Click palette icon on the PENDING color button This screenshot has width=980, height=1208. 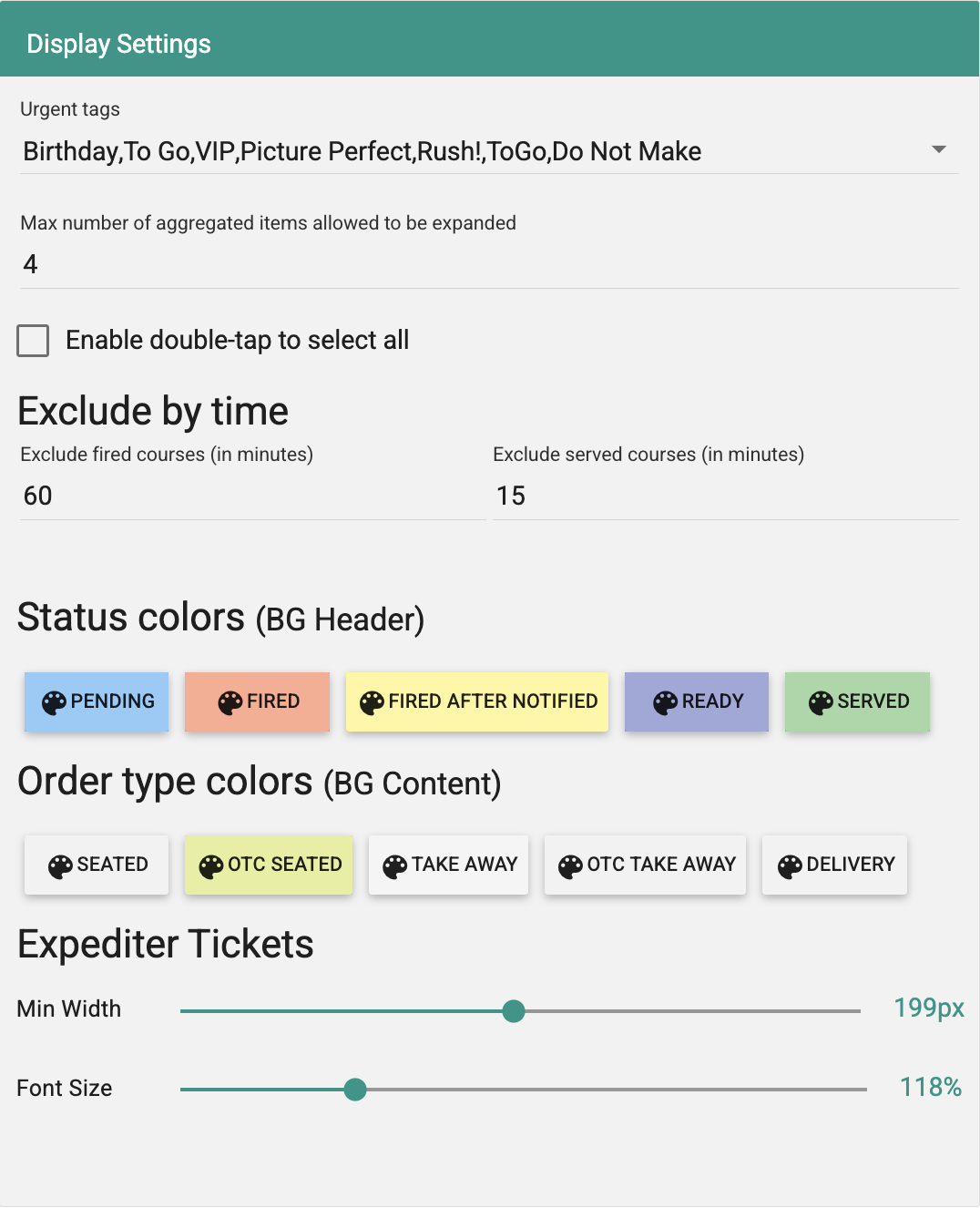(55, 702)
